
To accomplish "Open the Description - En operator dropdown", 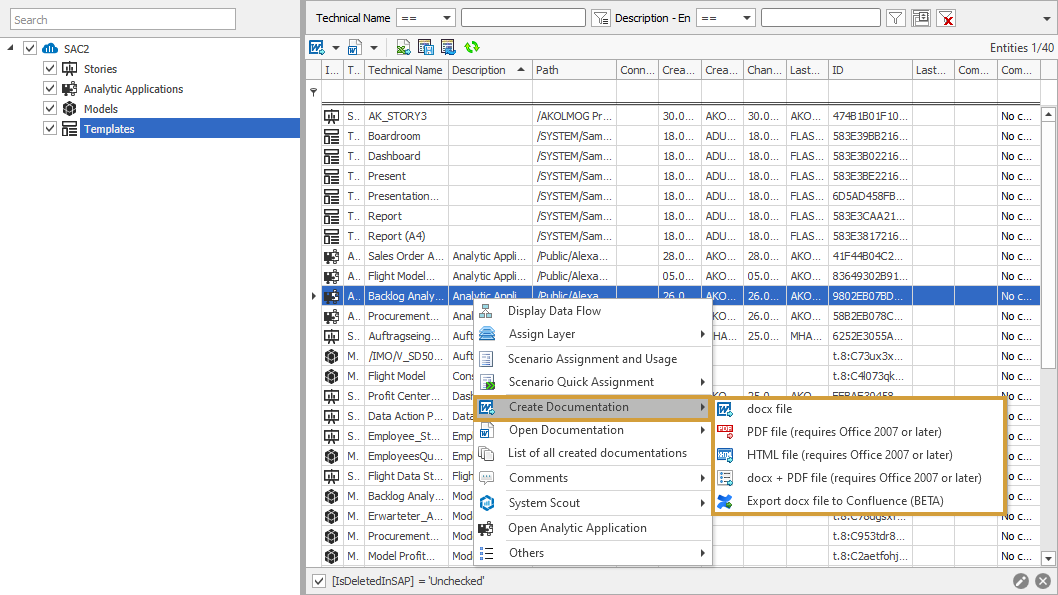I will click(725, 17).
